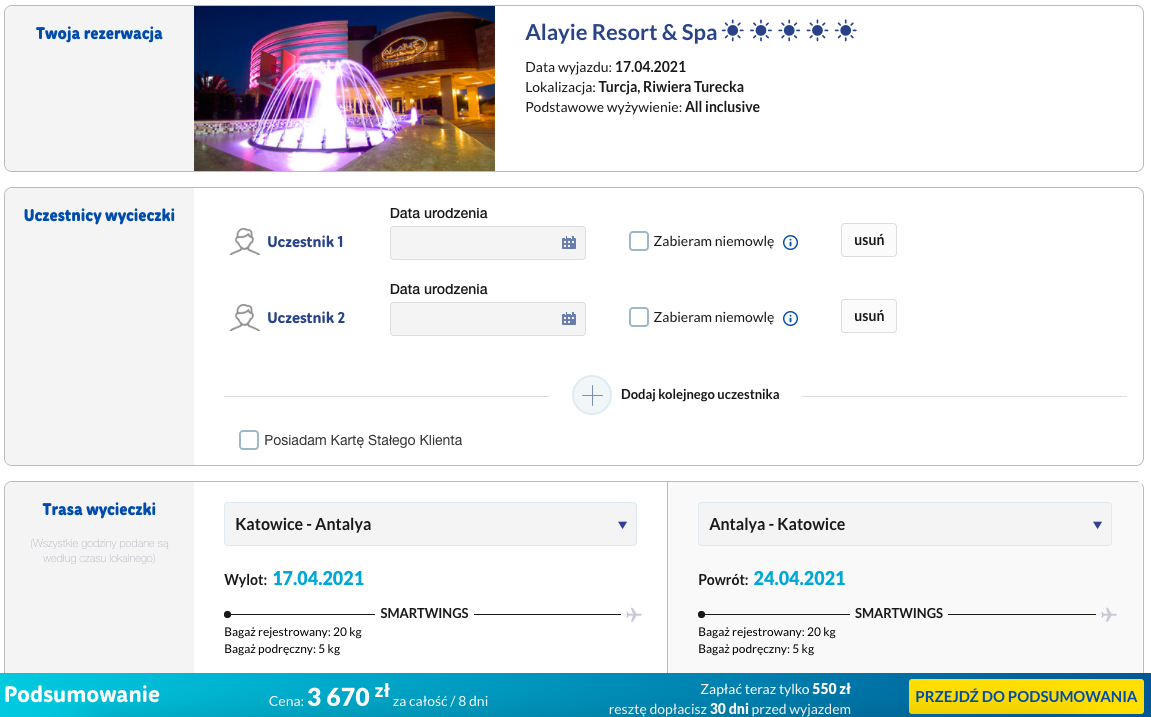
Task: Click Dodaj kolejnego uczestnika link
Action: pos(700,395)
